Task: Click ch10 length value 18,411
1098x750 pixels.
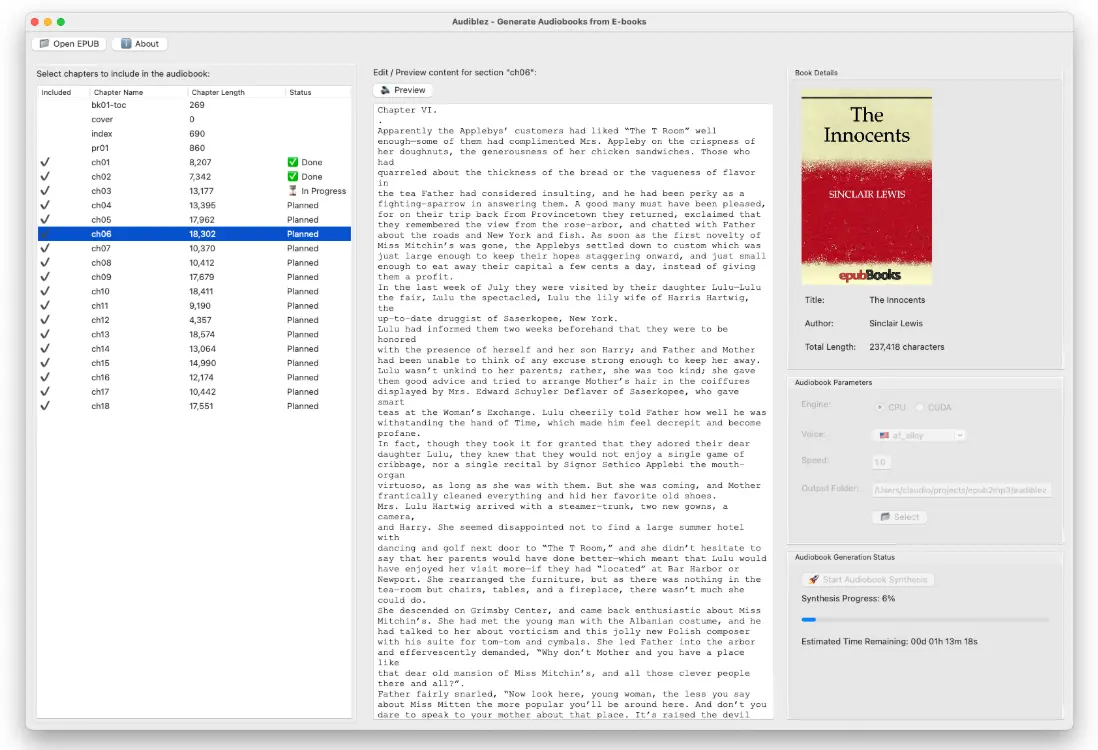Action: point(201,291)
